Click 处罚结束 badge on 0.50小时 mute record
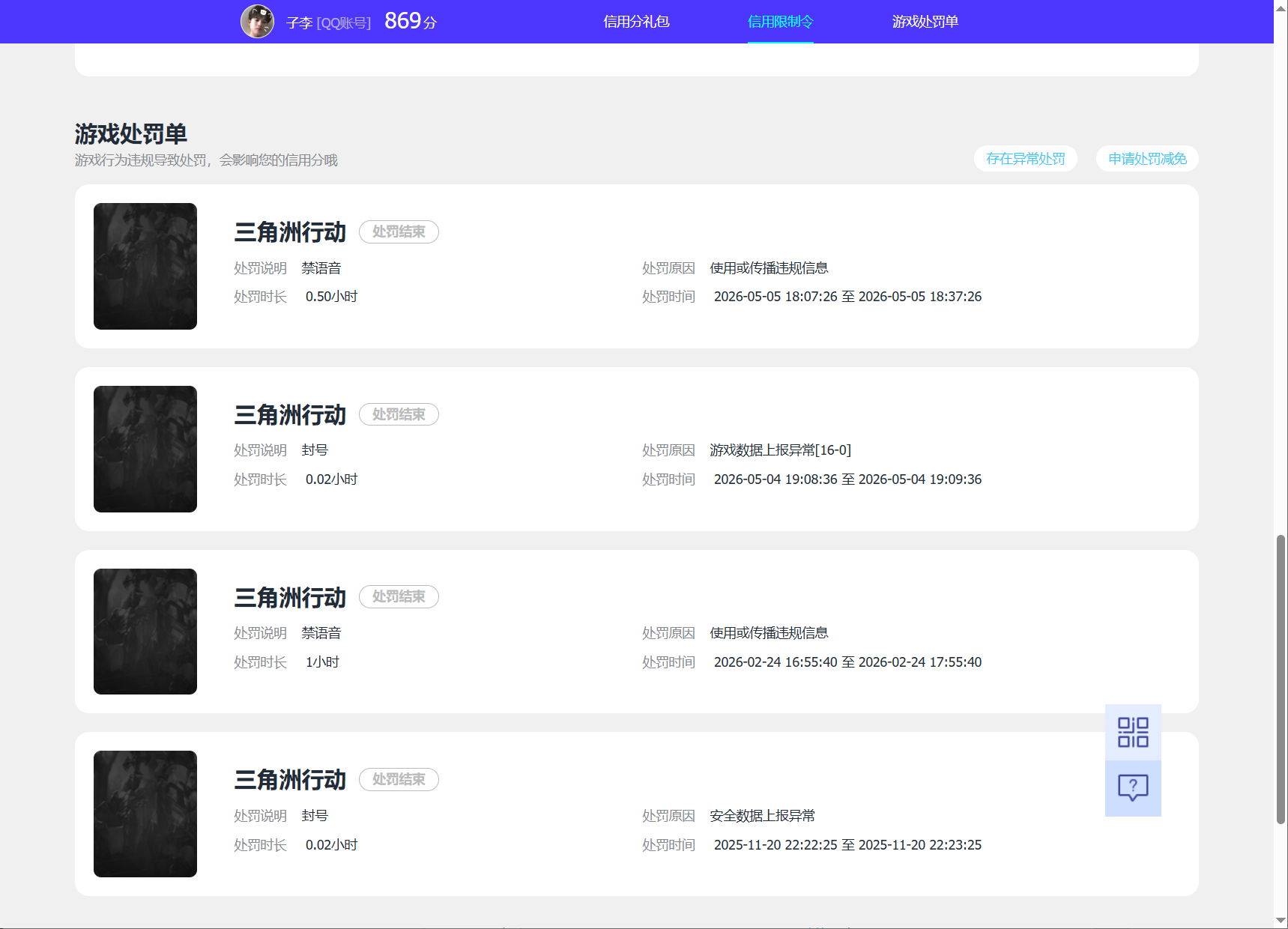This screenshot has width=1288, height=929. [x=399, y=232]
